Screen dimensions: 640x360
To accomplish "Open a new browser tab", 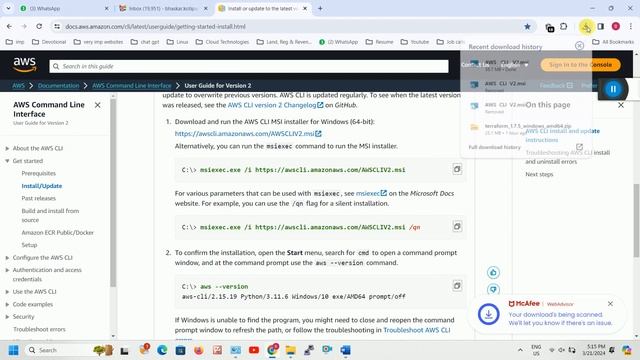I will point(320,8).
